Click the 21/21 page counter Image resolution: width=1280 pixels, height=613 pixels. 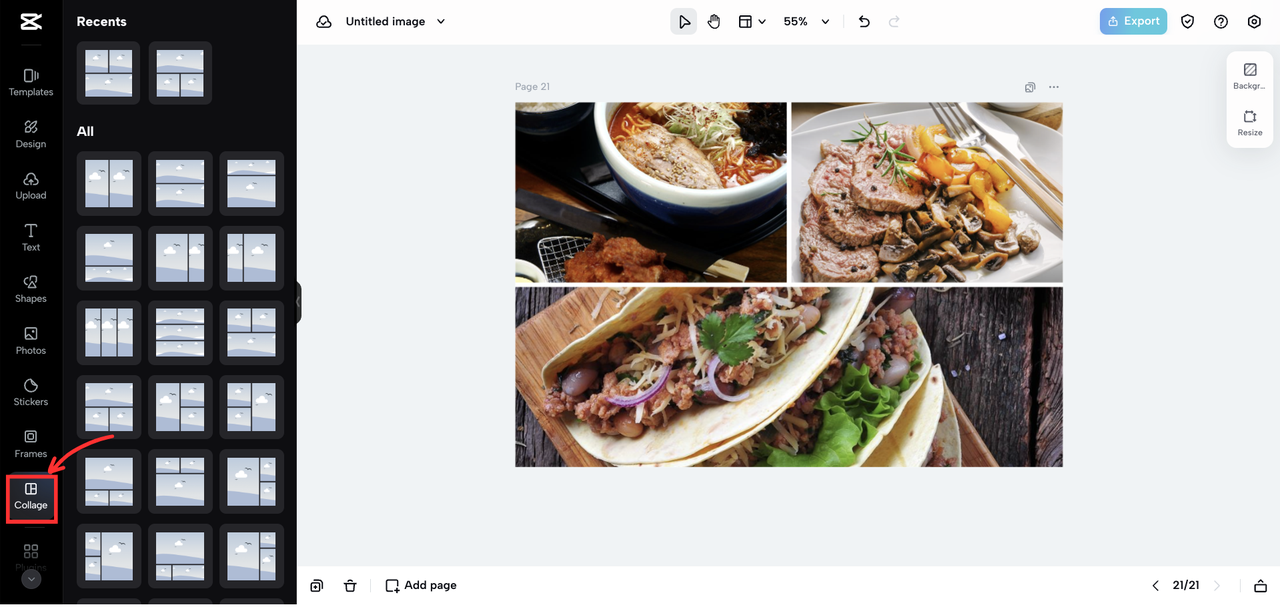tap(1186, 585)
